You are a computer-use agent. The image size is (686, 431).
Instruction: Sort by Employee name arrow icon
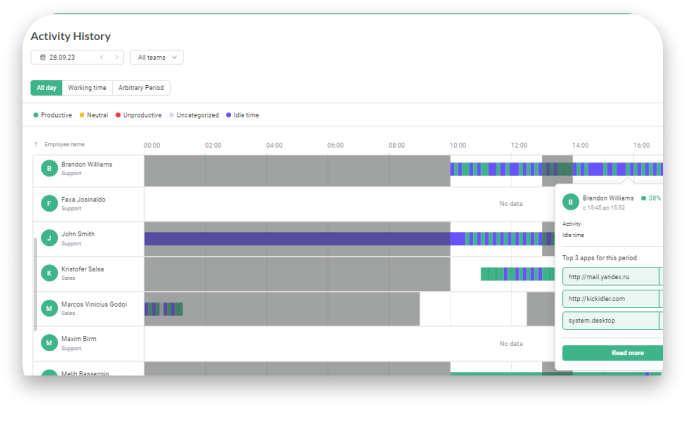tap(37, 145)
